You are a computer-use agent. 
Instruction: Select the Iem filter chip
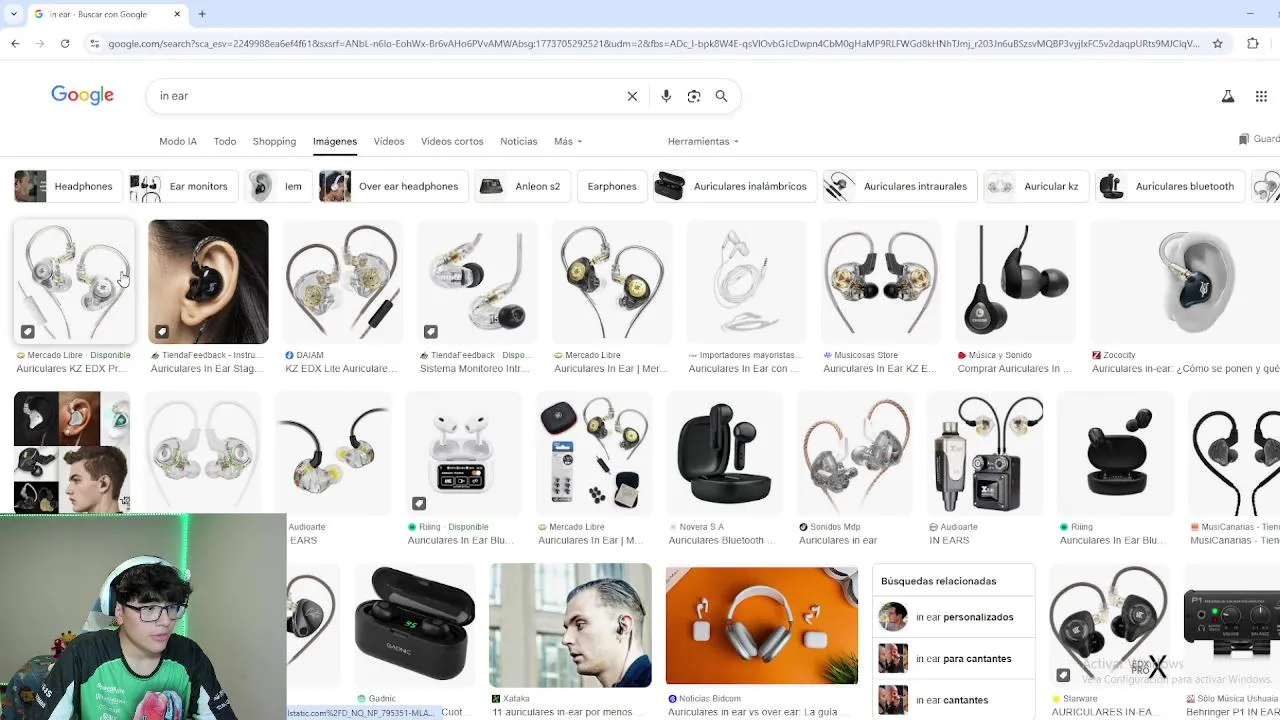[277, 186]
